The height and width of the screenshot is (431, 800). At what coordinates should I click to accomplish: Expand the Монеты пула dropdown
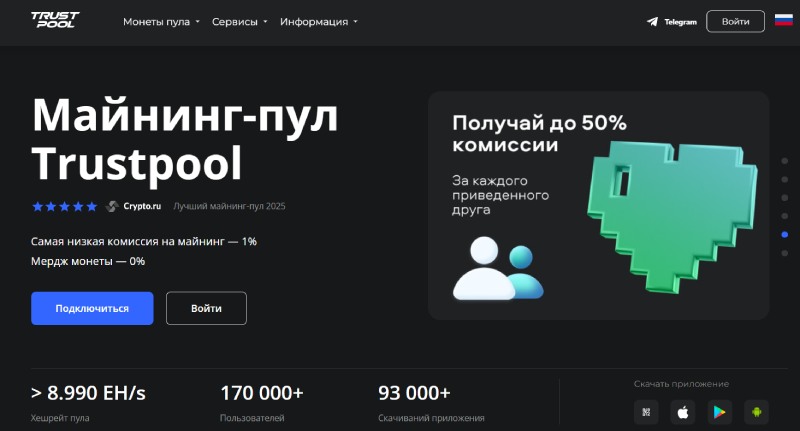pos(161,22)
